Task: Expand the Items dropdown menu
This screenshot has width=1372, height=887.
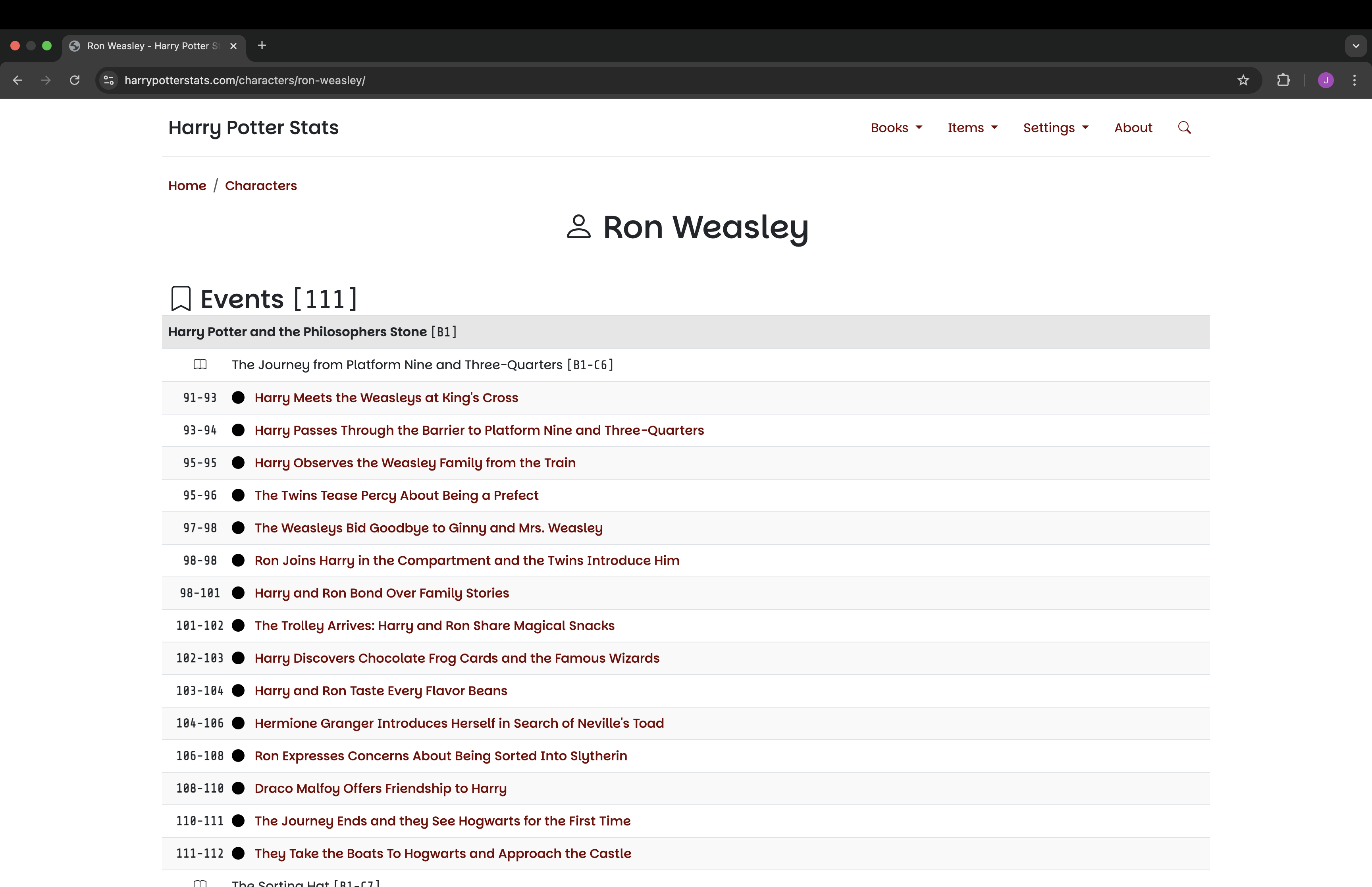Action: click(972, 128)
